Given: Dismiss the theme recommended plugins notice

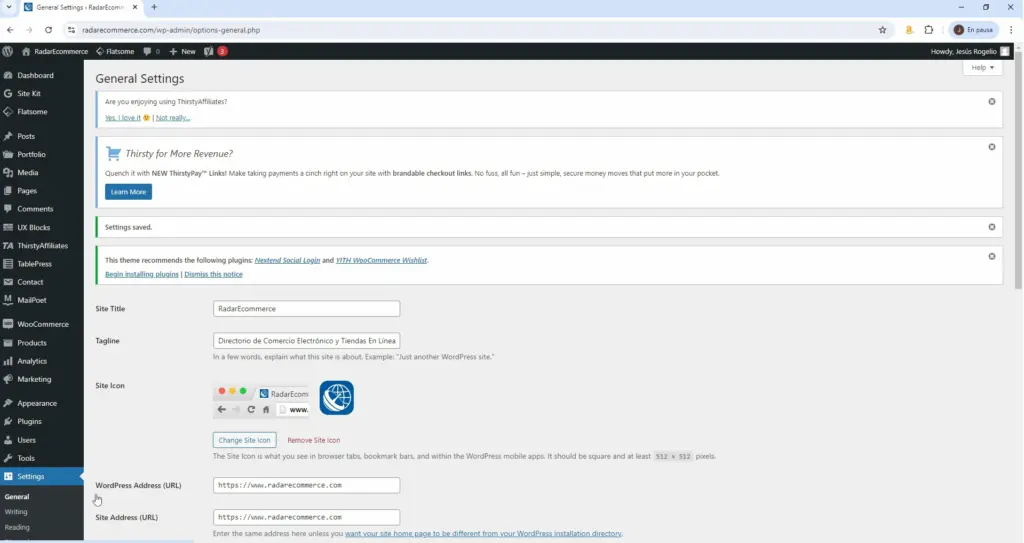Looking at the screenshot, I should 991,256.
